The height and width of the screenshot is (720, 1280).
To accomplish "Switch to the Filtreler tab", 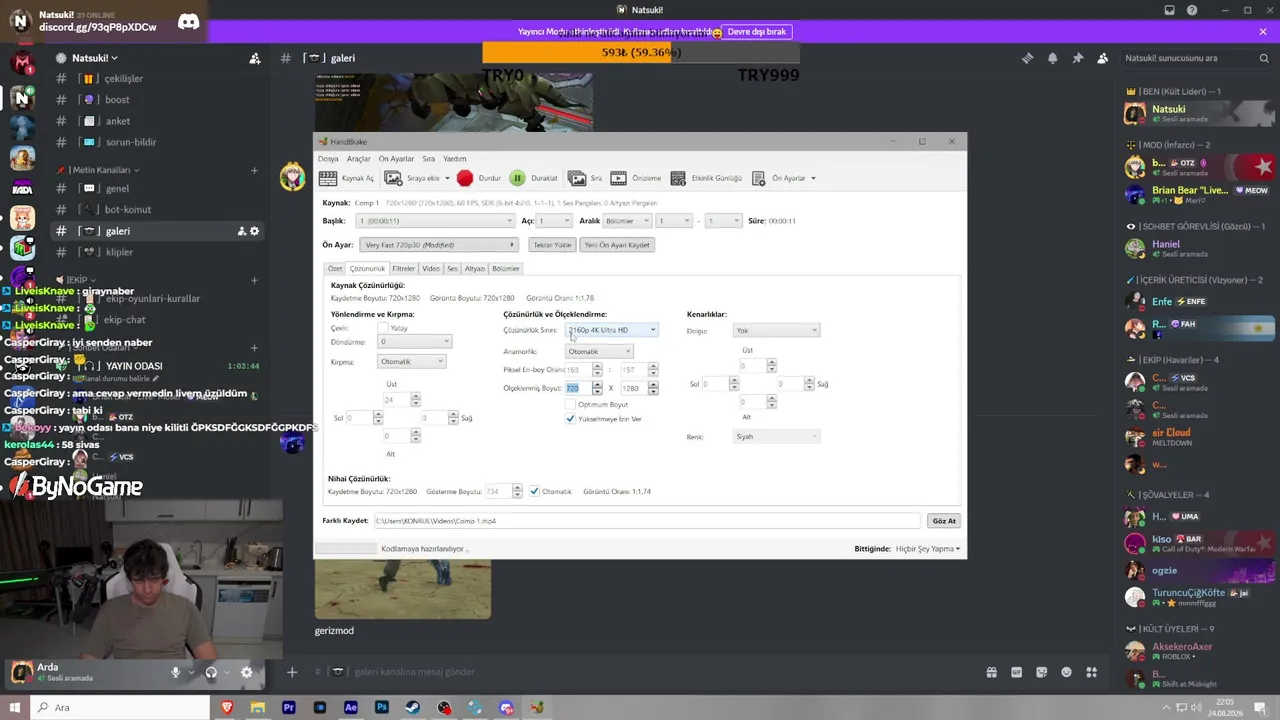I will (404, 268).
